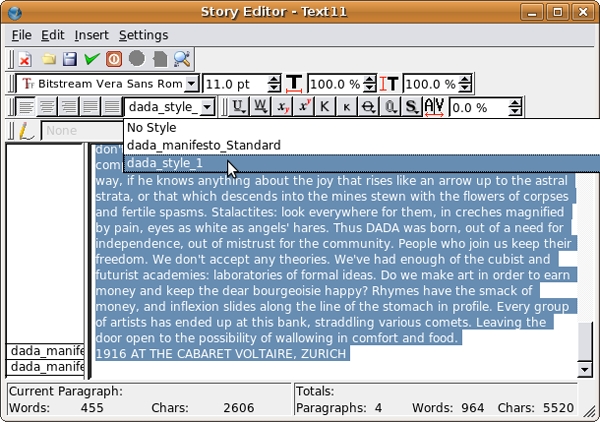
Task: Open the Insert menu
Action: 91,35
